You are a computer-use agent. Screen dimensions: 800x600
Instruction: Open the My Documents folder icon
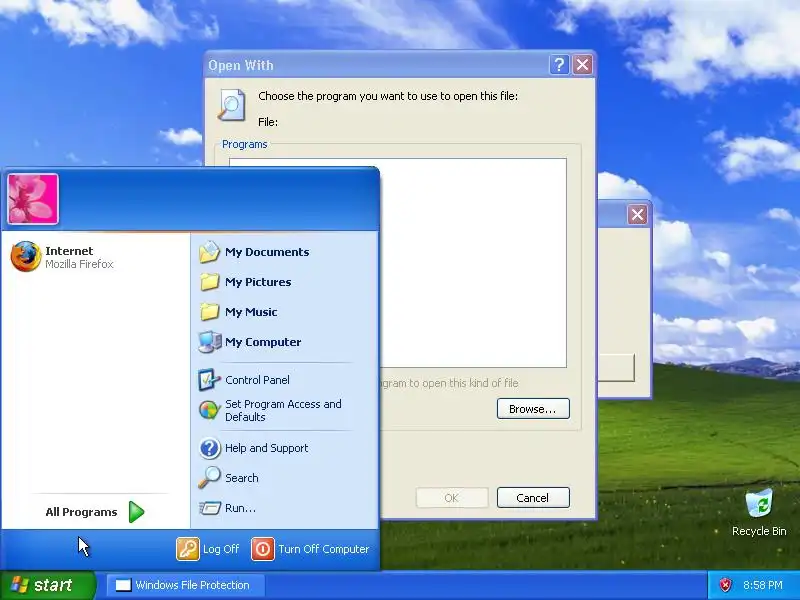[x=209, y=252]
